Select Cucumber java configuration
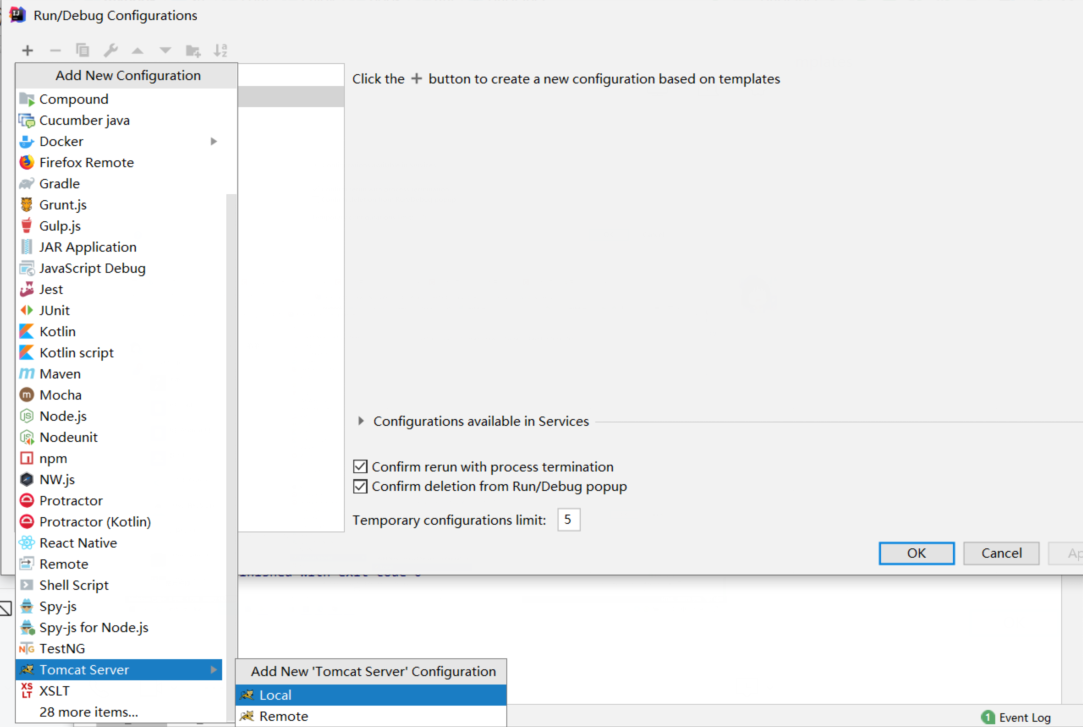This screenshot has width=1083, height=727. [x=121, y=120]
